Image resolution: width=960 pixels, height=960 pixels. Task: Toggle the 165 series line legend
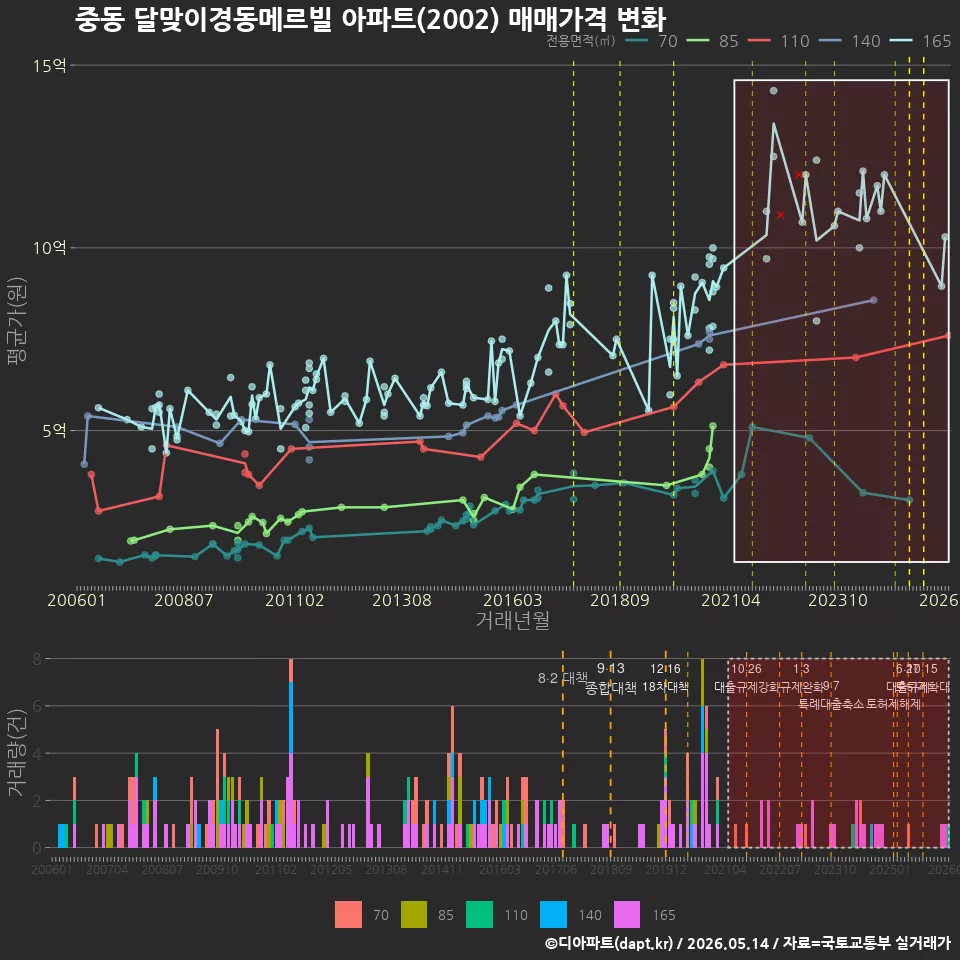(921, 41)
